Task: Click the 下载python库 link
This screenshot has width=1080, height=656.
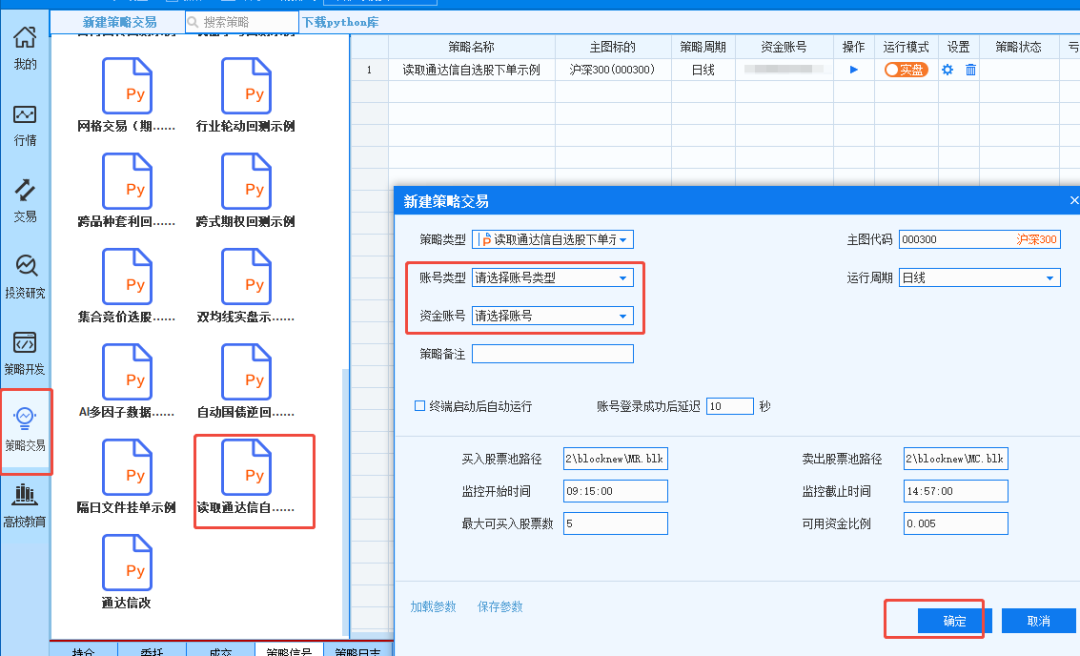Action: pyautogui.click(x=341, y=22)
